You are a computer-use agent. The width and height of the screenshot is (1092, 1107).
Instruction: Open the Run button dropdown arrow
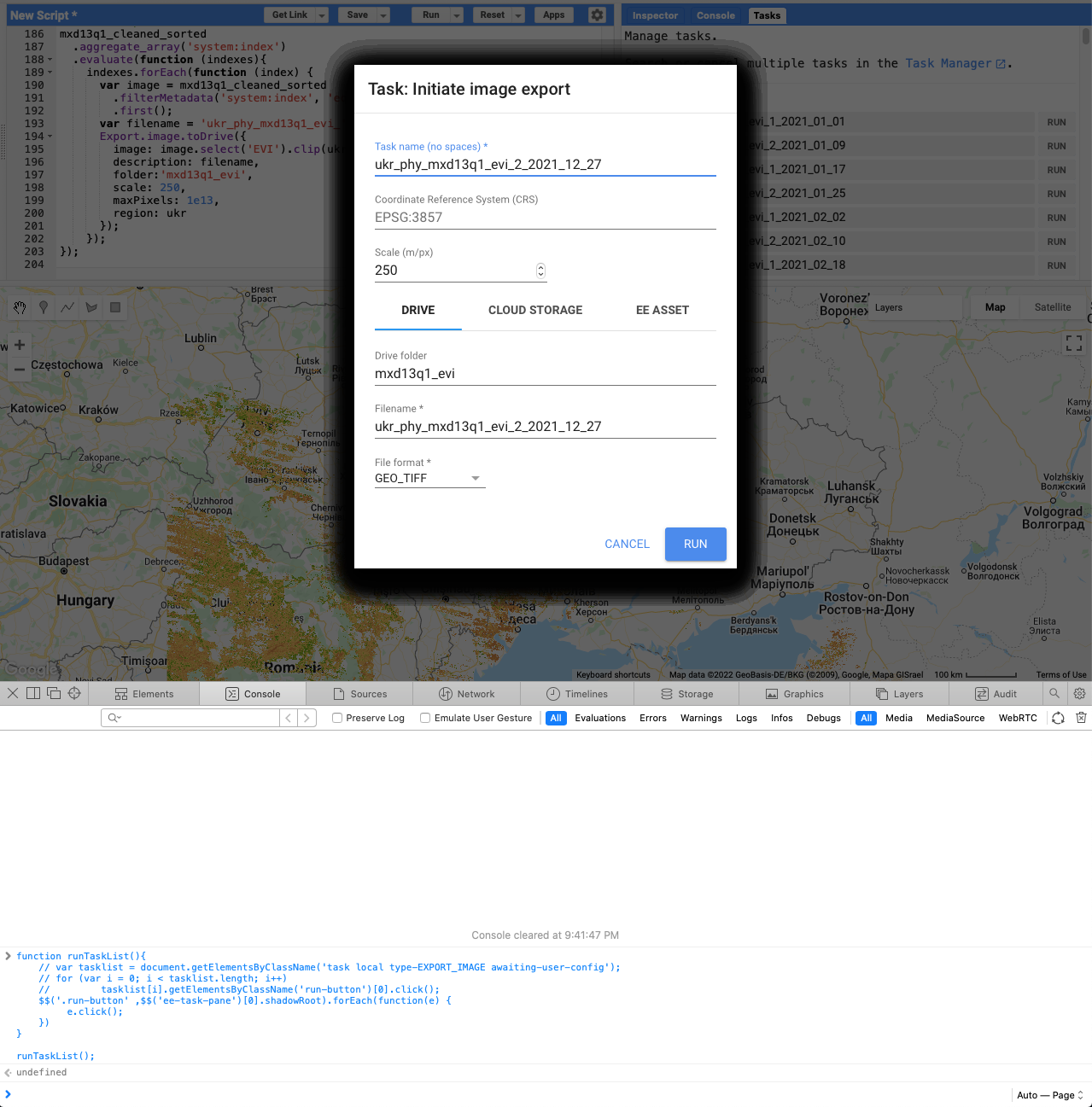[x=457, y=15]
